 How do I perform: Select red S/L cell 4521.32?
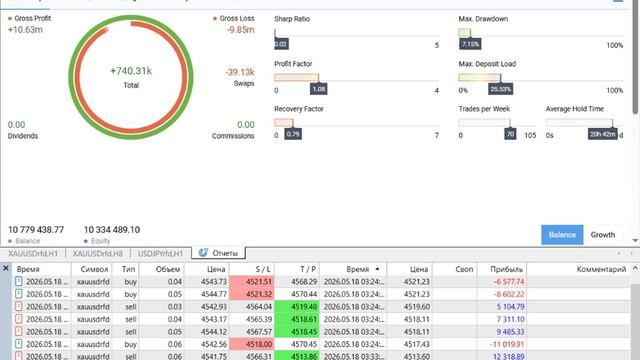(x=252, y=294)
